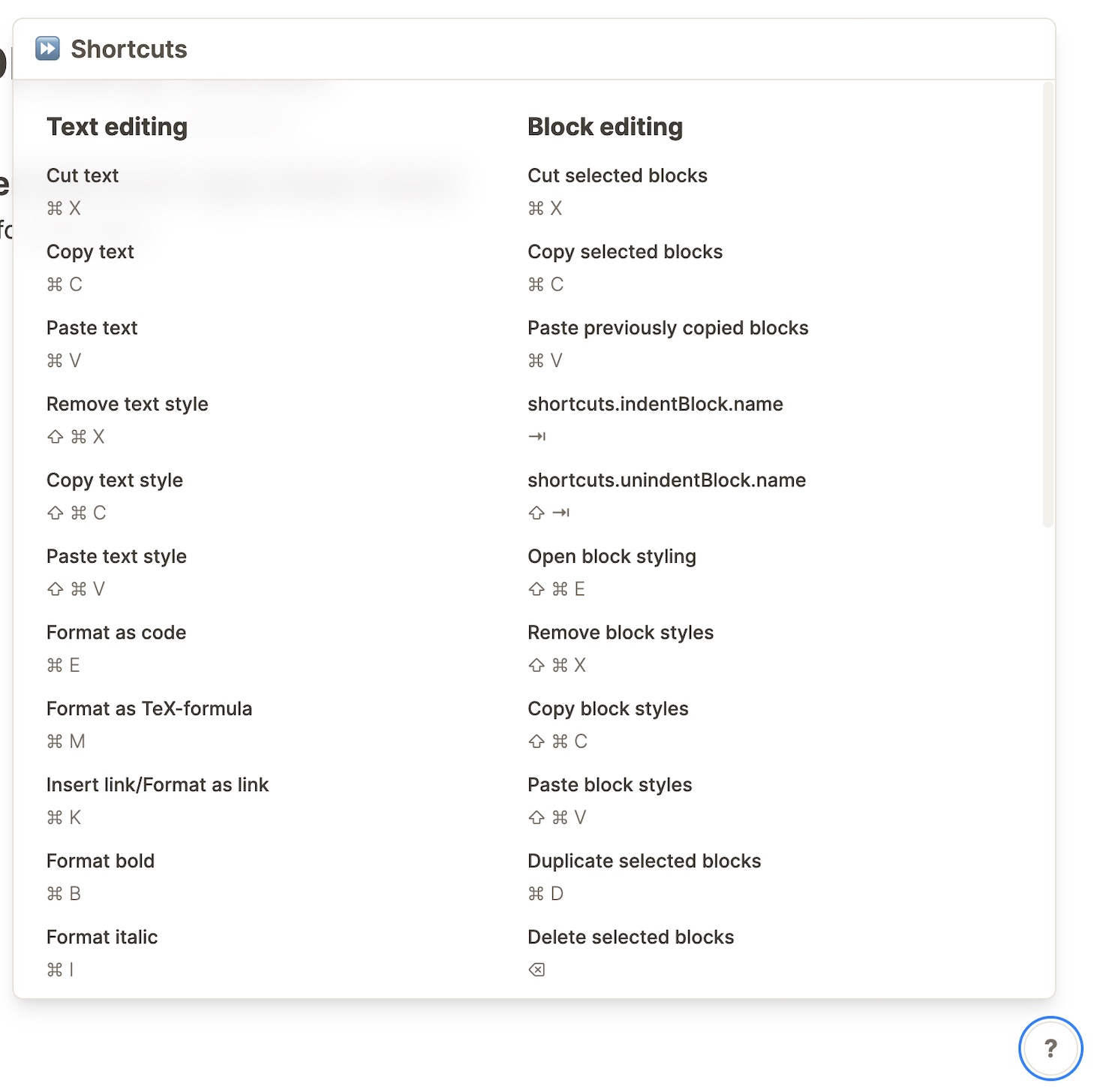Screen dimensions: 1094x1092
Task: Select the Copy text entry
Action: click(90, 252)
